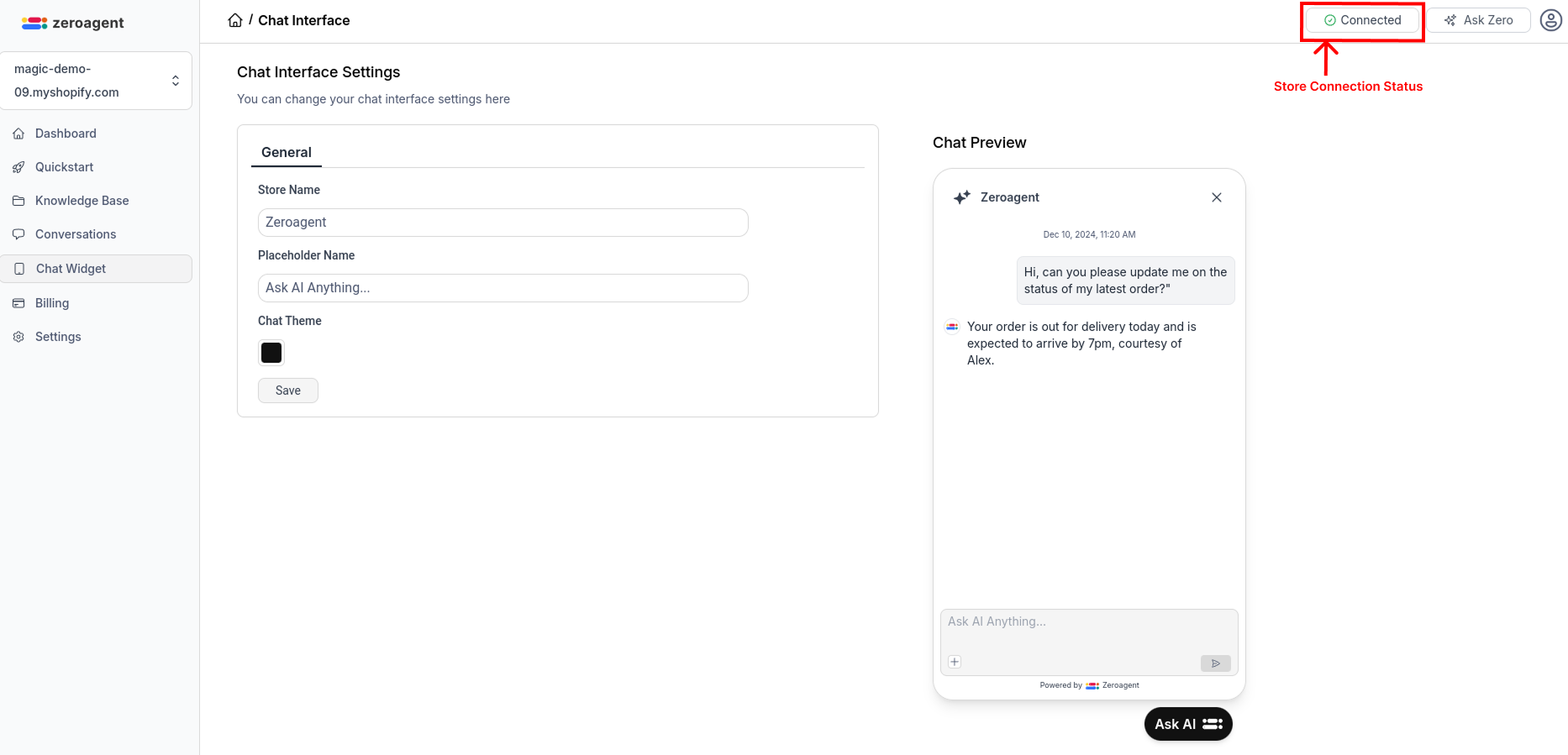The height and width of the screenshot is (755, 1568).
Task: Click the Placeholder Name input field
Action: pyautogui.click(x=502, y=287)
